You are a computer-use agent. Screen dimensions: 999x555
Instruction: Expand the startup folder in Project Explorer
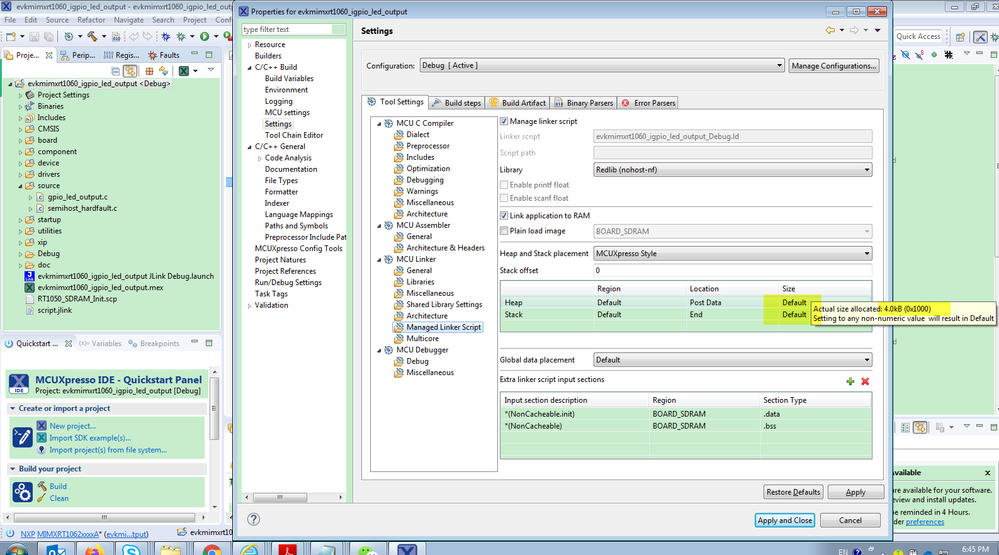click(20, 220)
